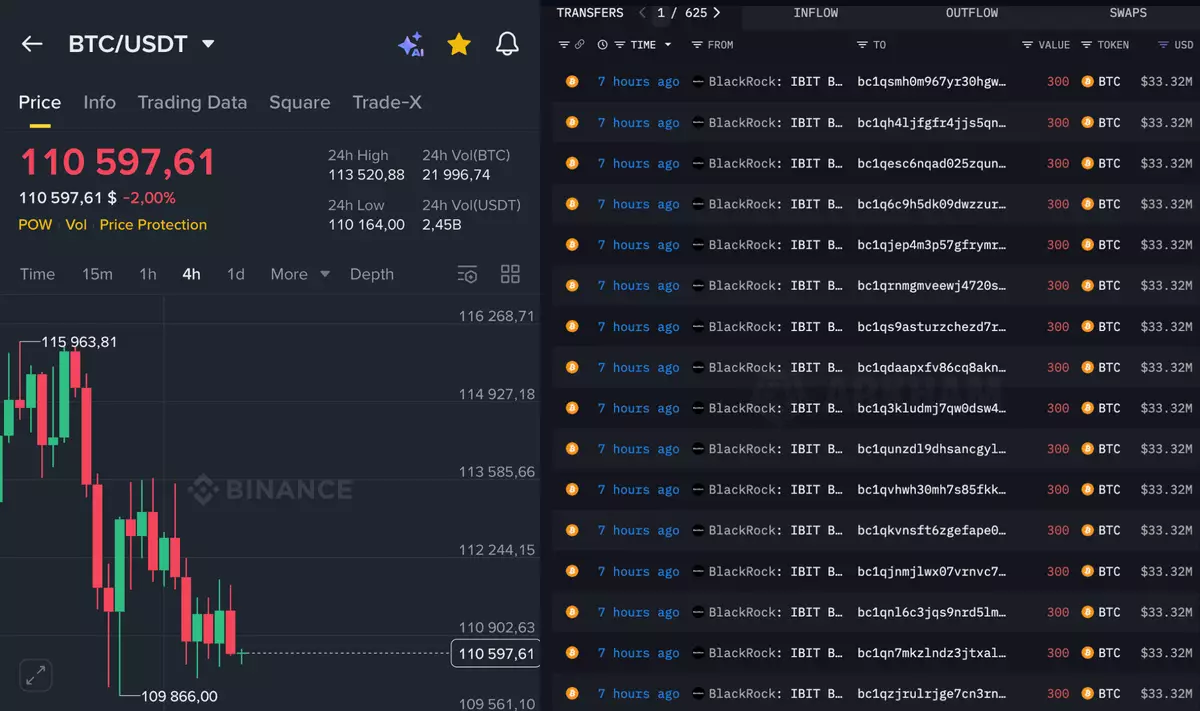Viewport: 1200px width, 711px height.
Task: Open chart indicator settings icon
Action: tap(467, 274)
